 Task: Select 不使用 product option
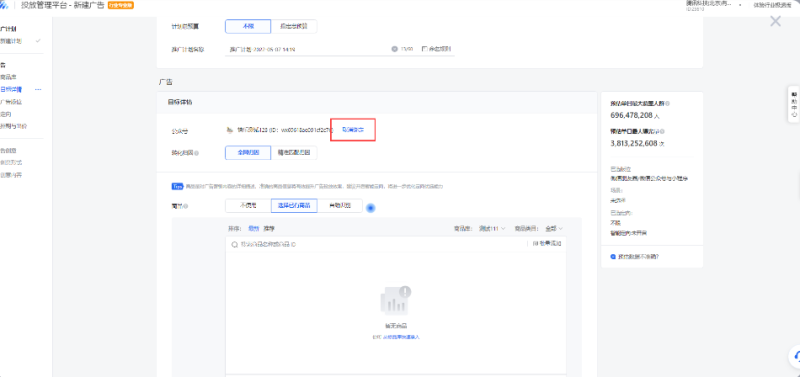[248, 206]
